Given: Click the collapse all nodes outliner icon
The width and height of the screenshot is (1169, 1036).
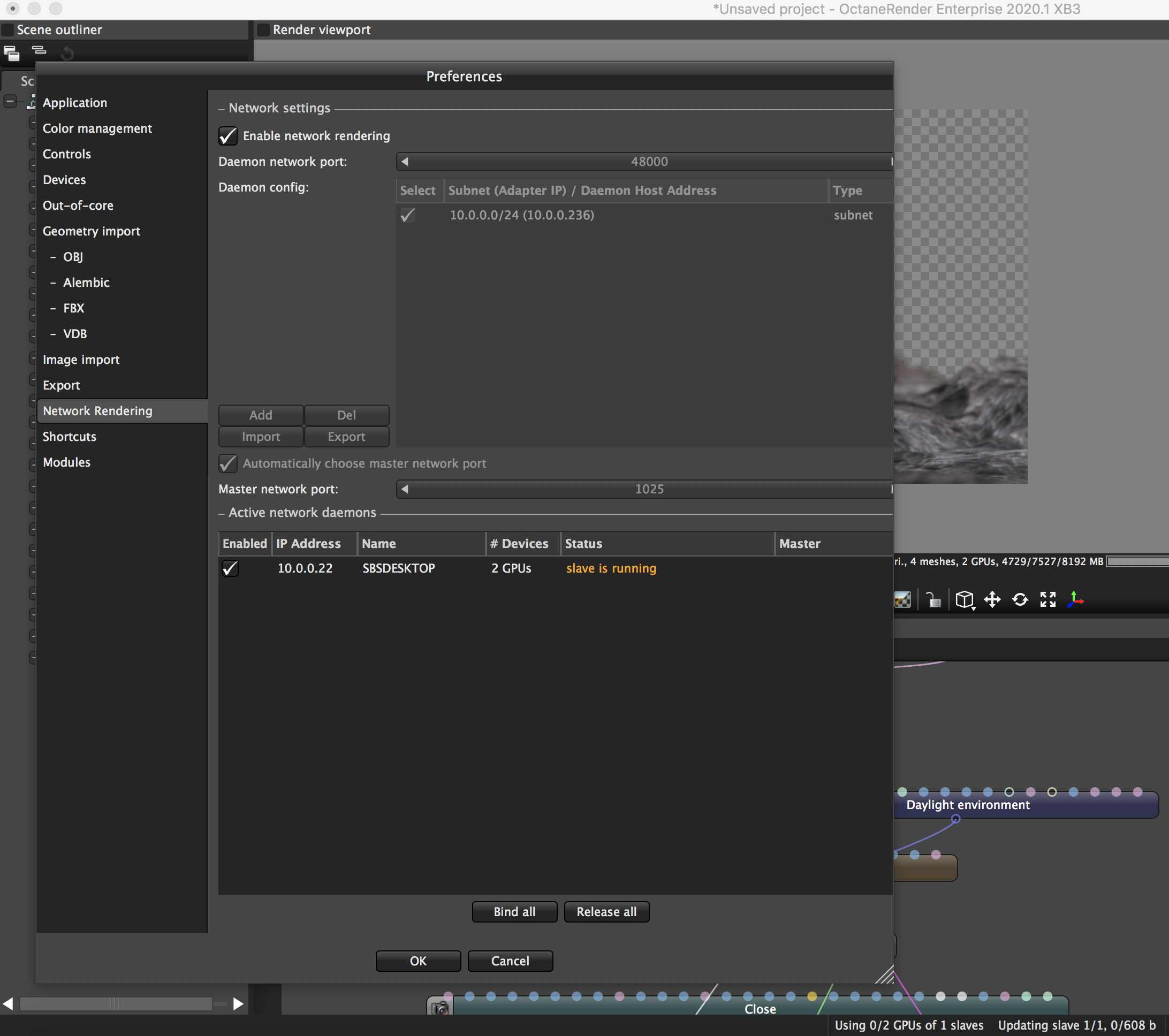Looking at the screenshot, I should [39, 51].
